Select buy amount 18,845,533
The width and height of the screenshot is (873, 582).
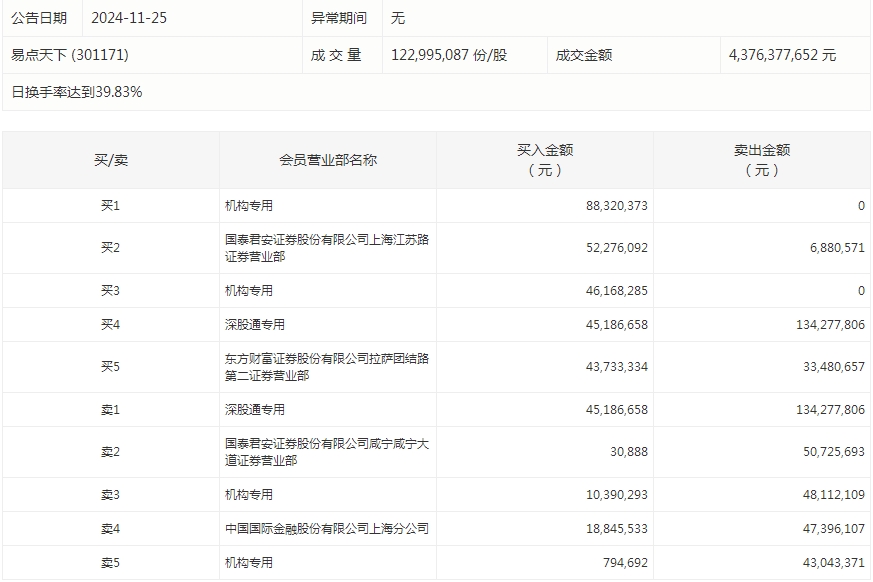pyautogui.click(x=616, y=529)
